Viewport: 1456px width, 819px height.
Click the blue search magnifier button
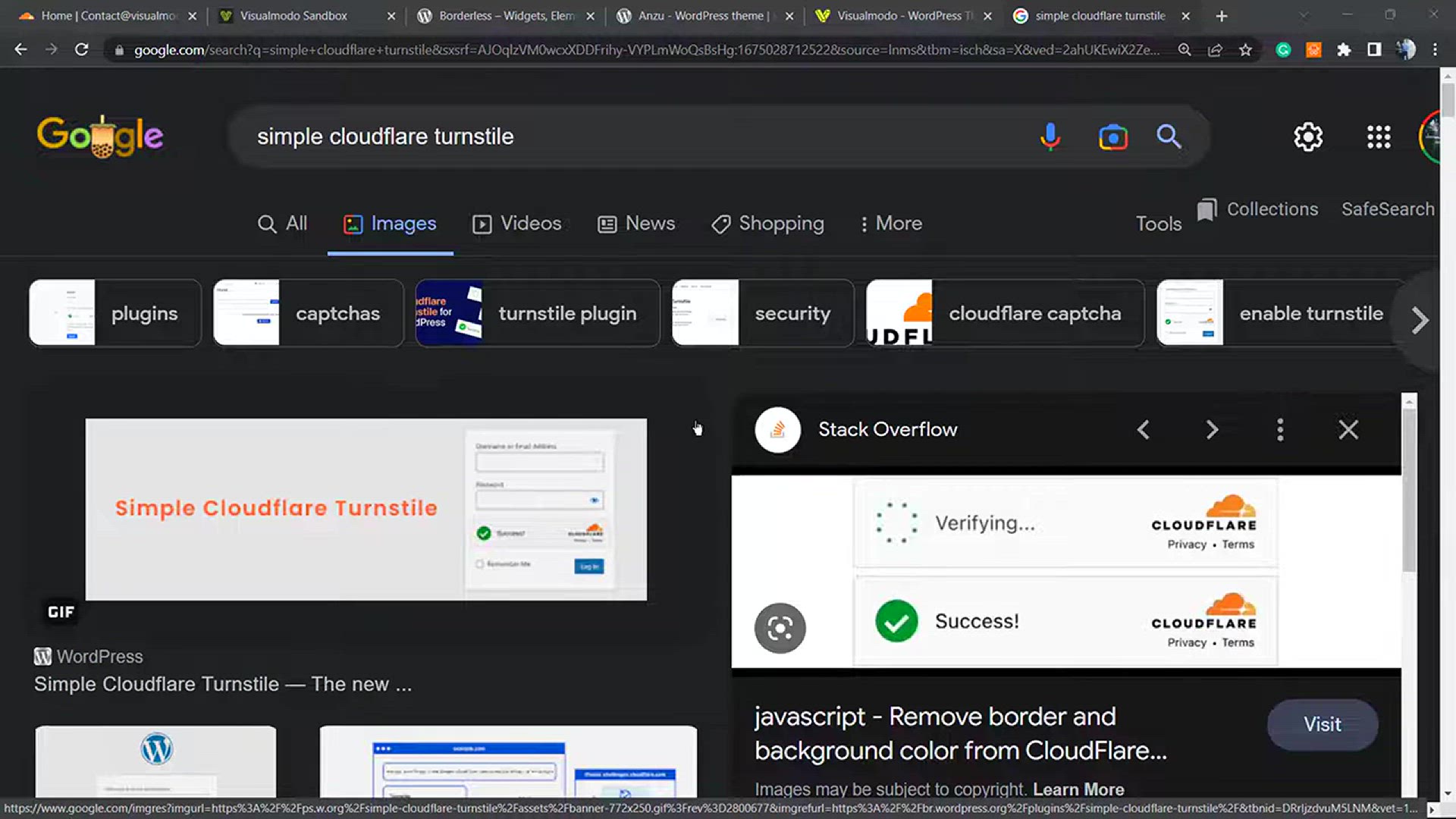(x=1169, y=136)
